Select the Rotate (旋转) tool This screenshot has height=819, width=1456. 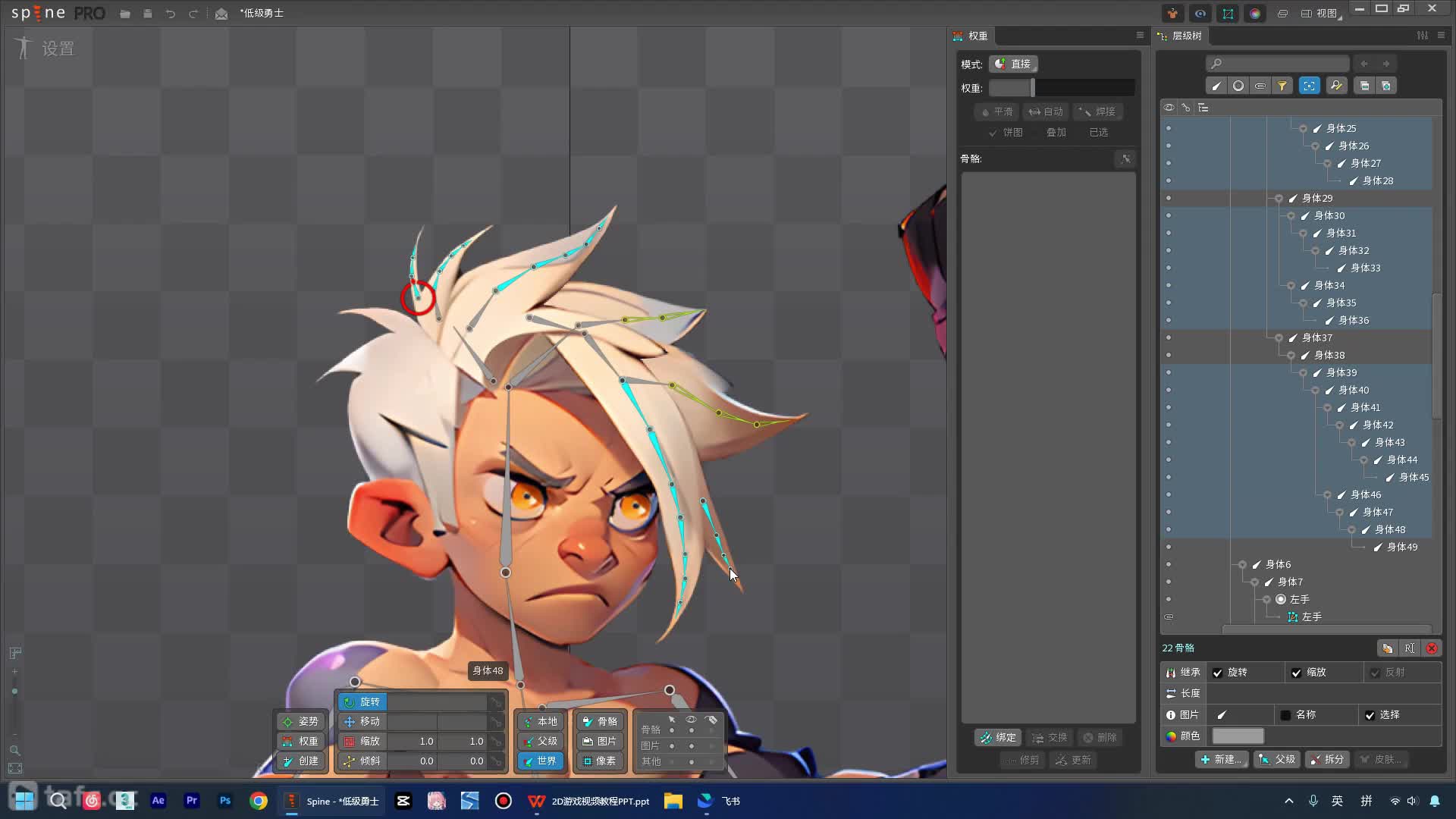(362, 702)
